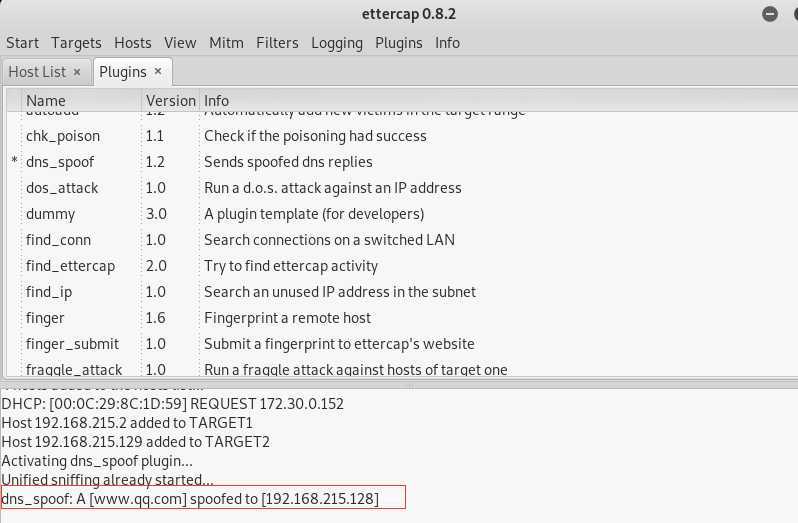Click version 3.0 of dummy plugin

click(x=156, y=214)
